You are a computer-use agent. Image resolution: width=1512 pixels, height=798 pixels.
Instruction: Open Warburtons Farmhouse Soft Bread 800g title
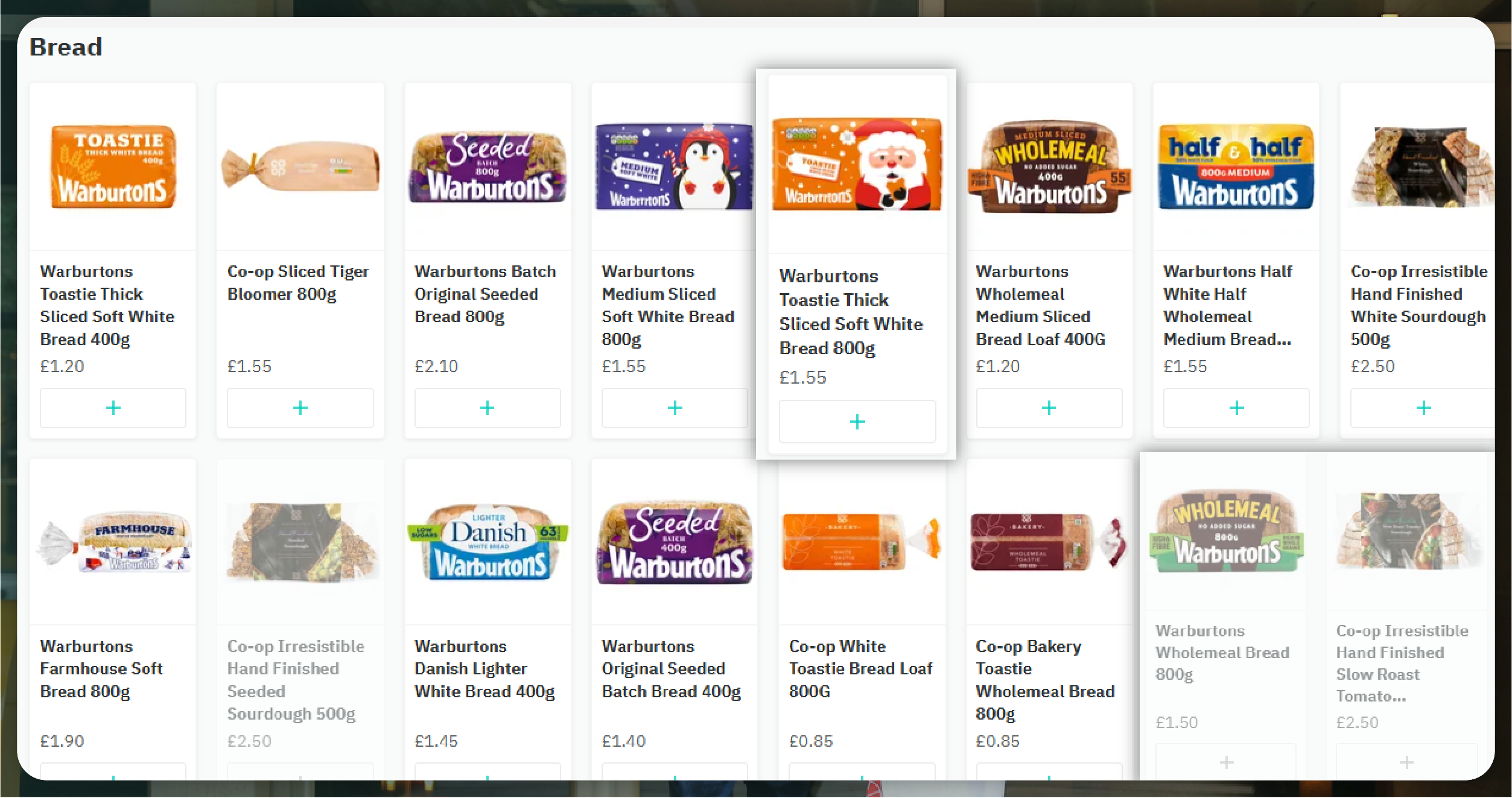tap(101, 668)
